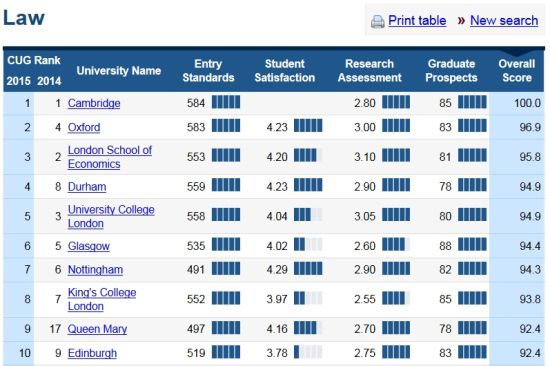Select Edinburgh entry standards value 519
This screenshot has width=550, height=366.
pyautogui.click(x=196, y=353)
